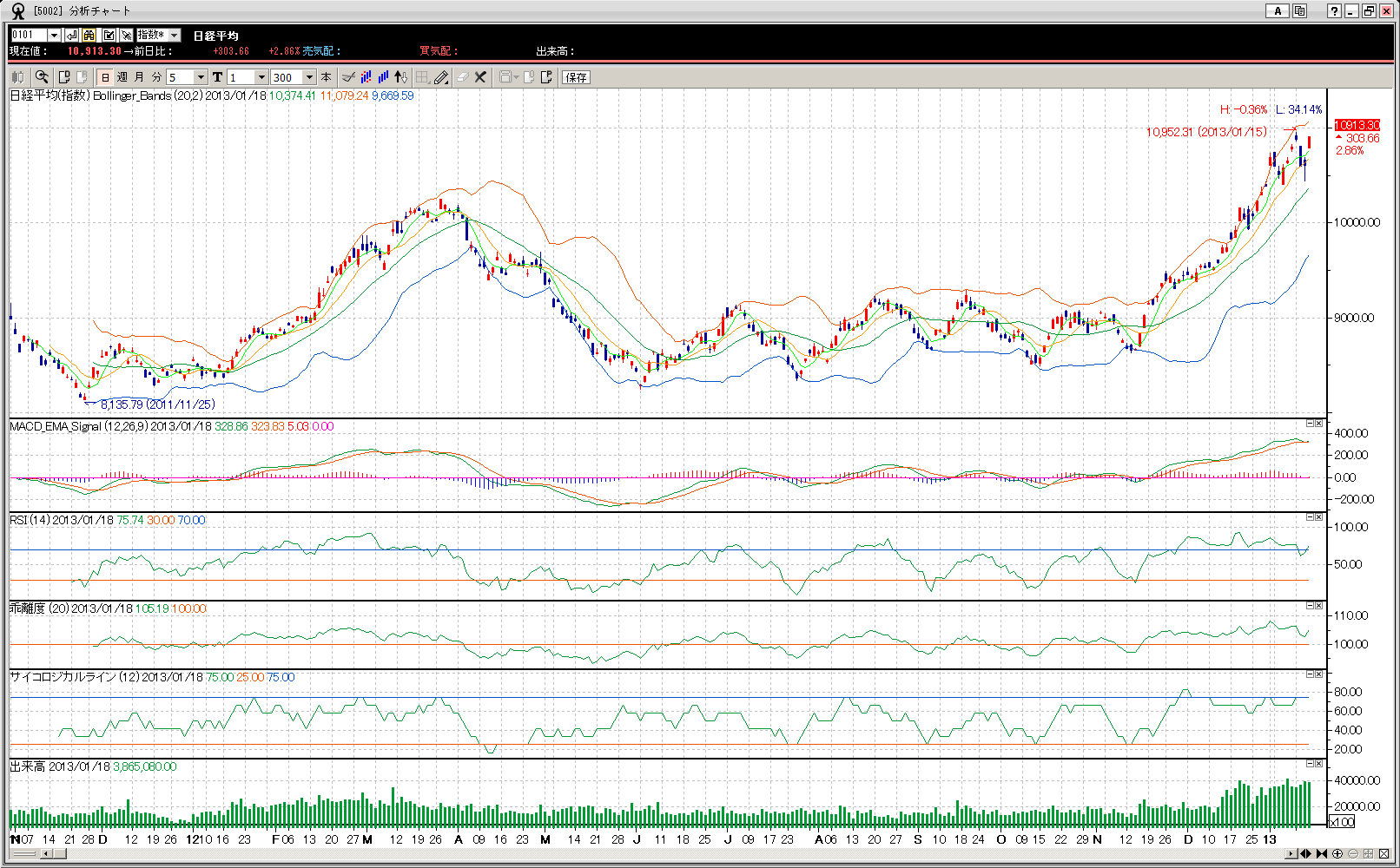Click the zoom-in plus icon at bottom right
This screenshot has width=1400, height=868.
[x=1337, y=854]
